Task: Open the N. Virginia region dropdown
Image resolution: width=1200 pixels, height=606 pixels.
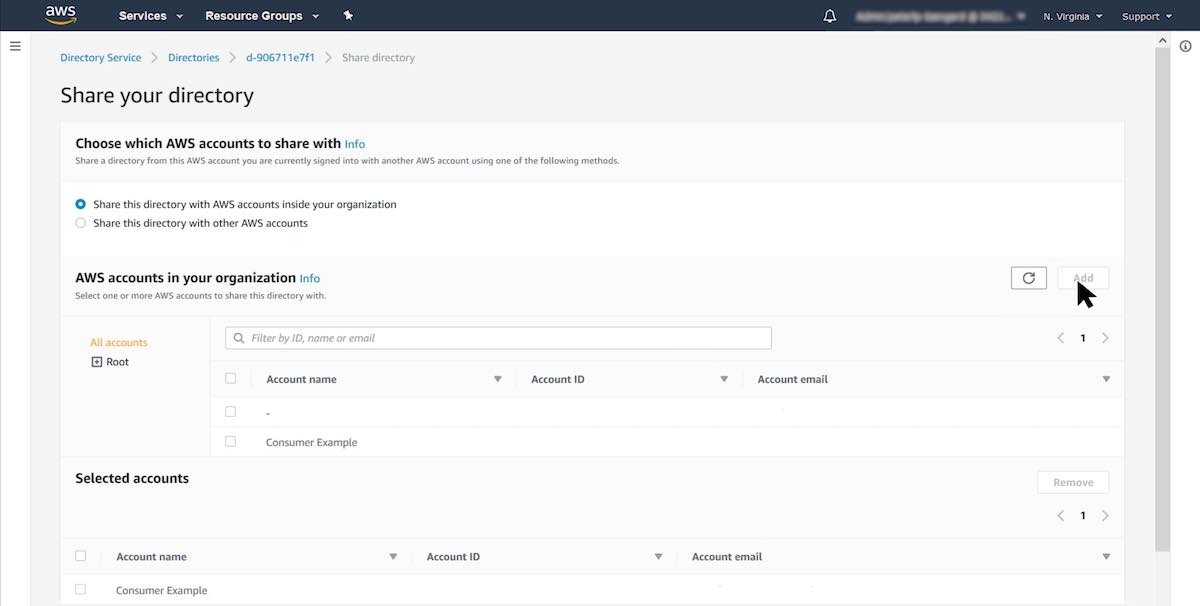Action: pos(1072,16)
